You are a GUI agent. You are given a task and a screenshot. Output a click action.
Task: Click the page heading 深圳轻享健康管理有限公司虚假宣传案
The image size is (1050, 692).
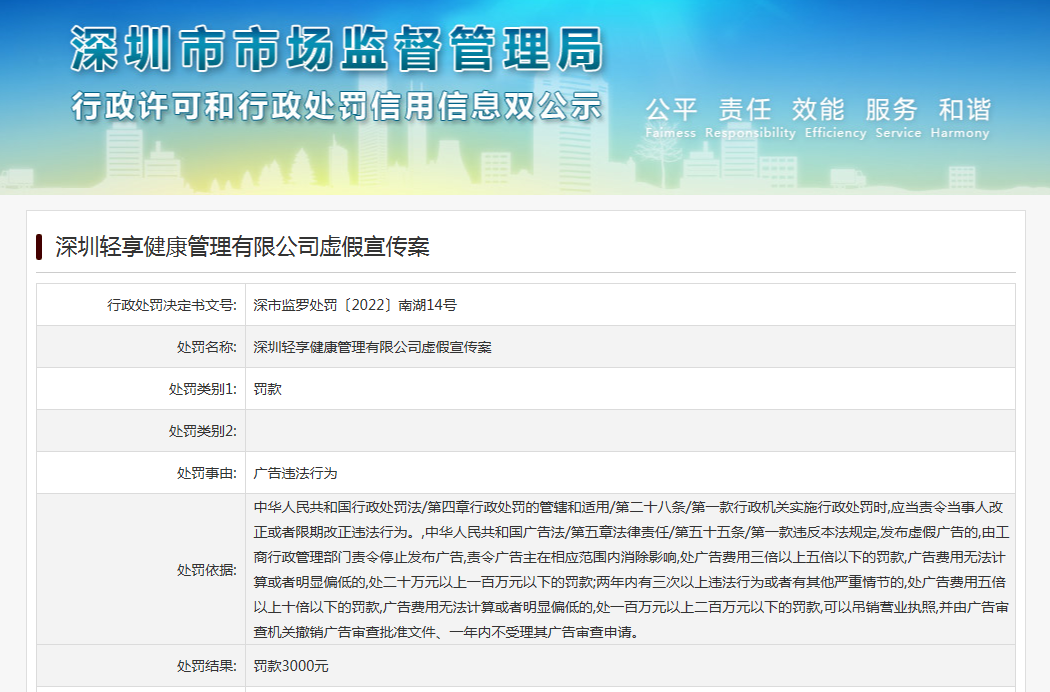pos(242,247)
